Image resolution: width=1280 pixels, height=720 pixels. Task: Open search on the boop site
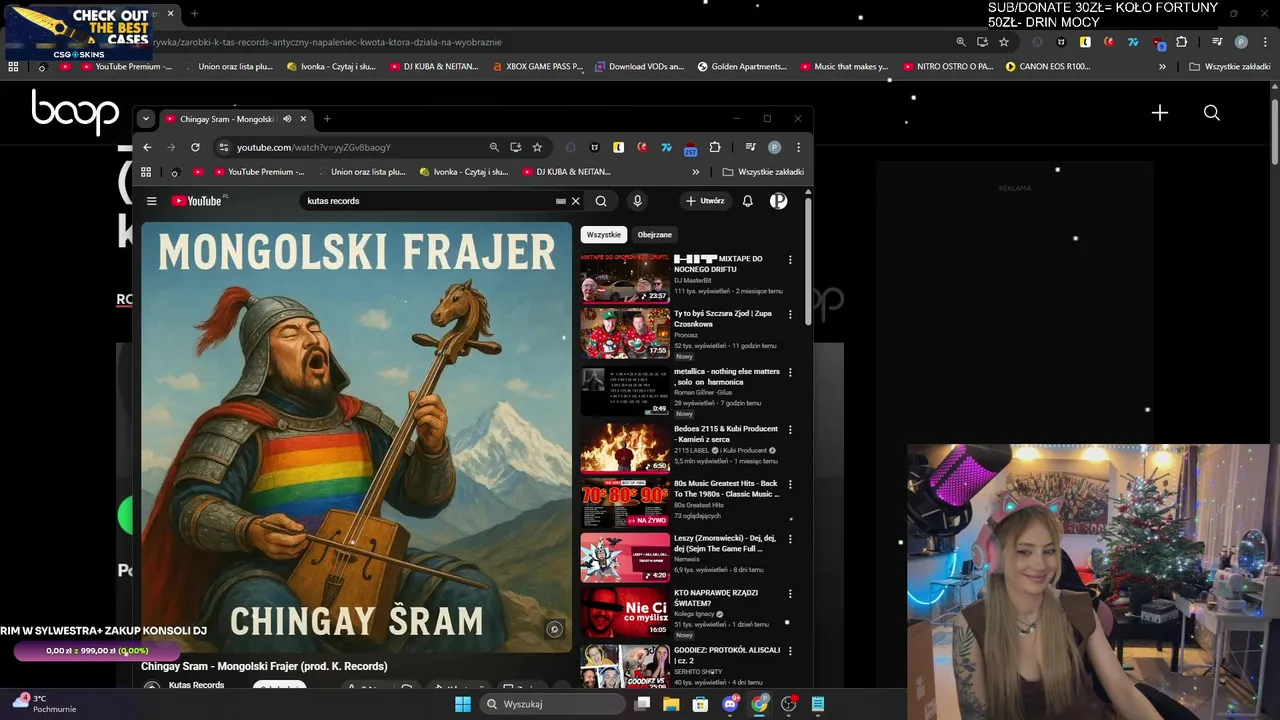[1212, 113]
